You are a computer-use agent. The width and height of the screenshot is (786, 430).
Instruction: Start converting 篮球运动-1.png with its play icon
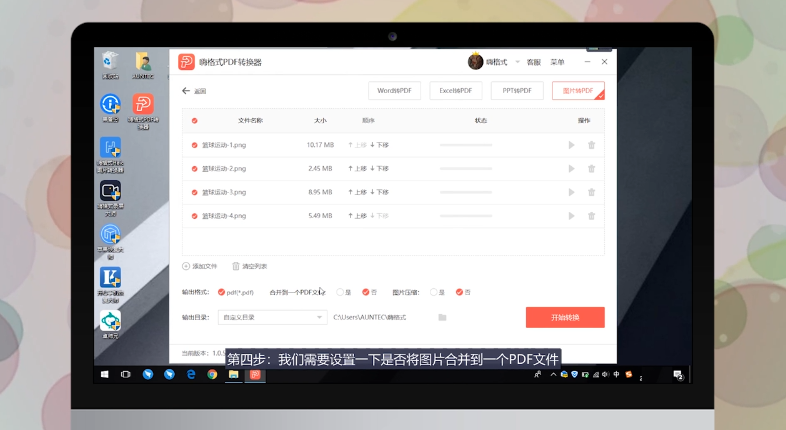point(571,145)
